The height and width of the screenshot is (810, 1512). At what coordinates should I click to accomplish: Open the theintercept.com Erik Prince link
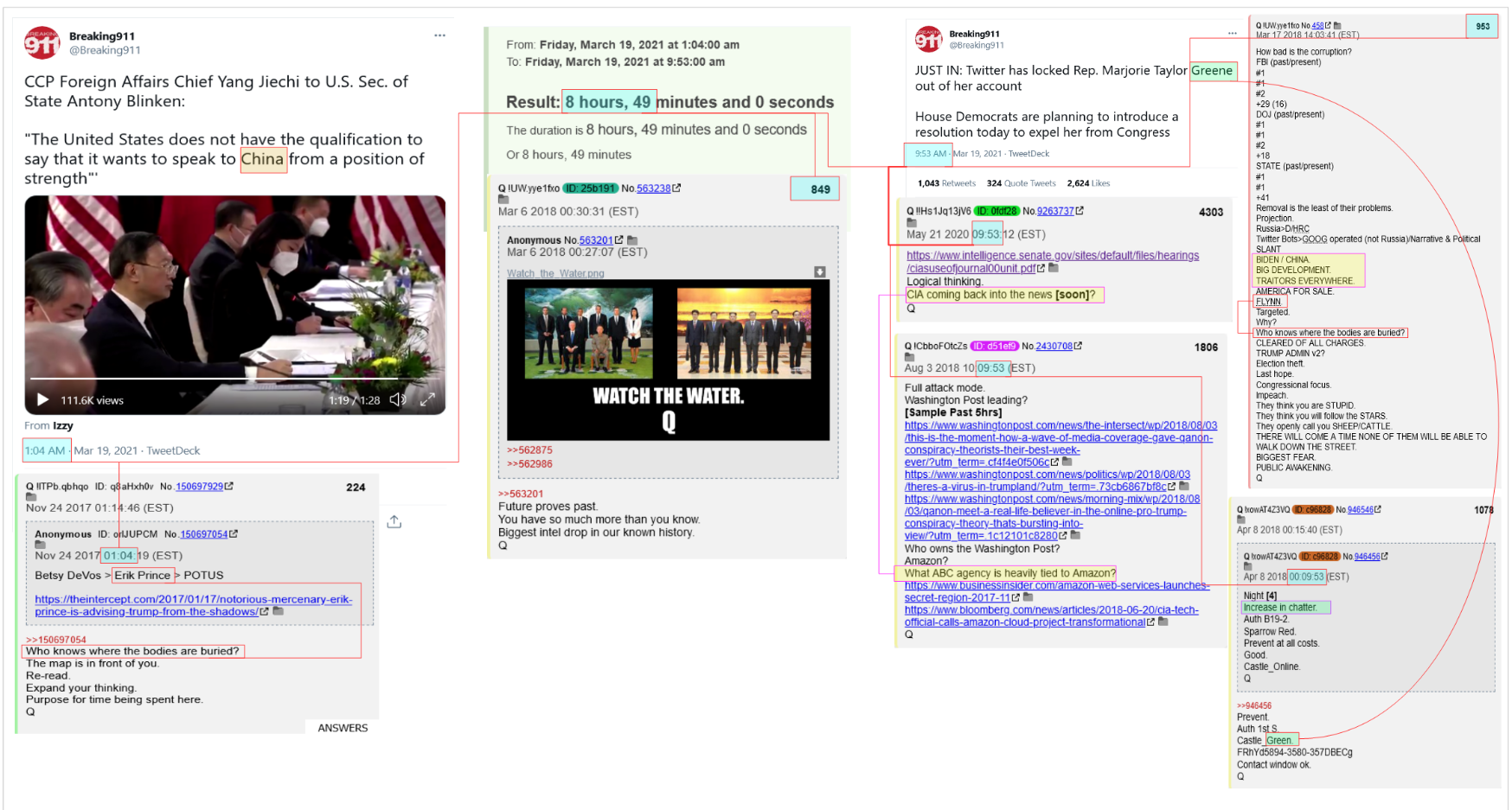tap(194, 605)
